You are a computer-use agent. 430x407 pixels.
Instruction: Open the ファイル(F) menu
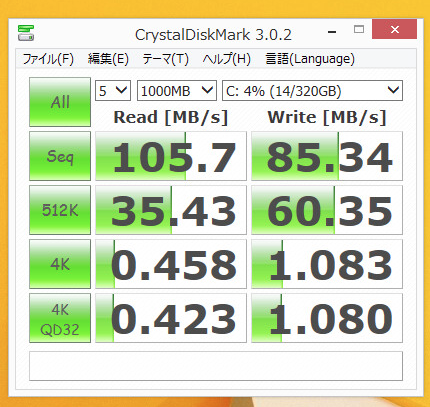click(48, 59)
